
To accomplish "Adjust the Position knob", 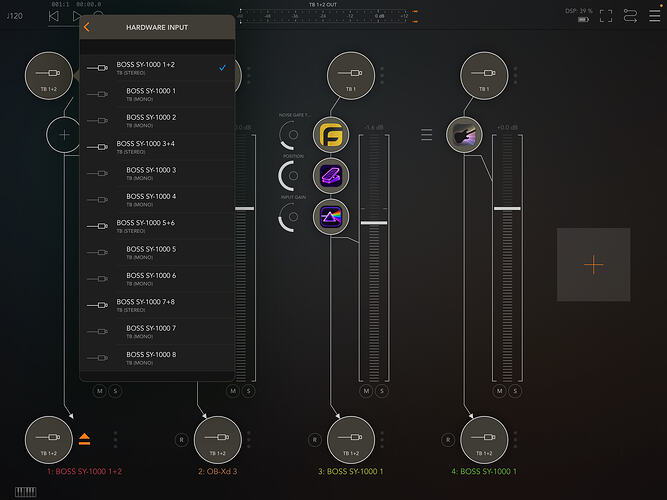I will pyautogui.click(x=291, y=176).
